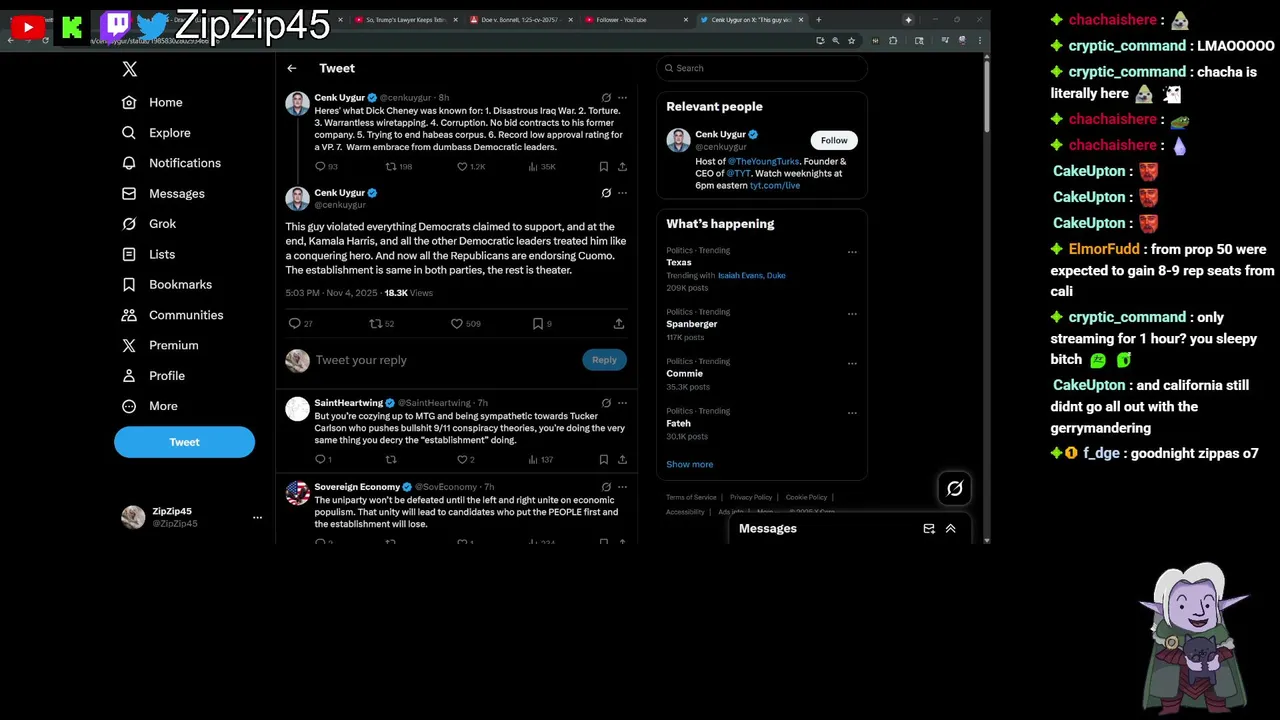Retweet the main tweet with 52 retweets
This screenshot has width=1280, height=720.
(x=382, y=324)
